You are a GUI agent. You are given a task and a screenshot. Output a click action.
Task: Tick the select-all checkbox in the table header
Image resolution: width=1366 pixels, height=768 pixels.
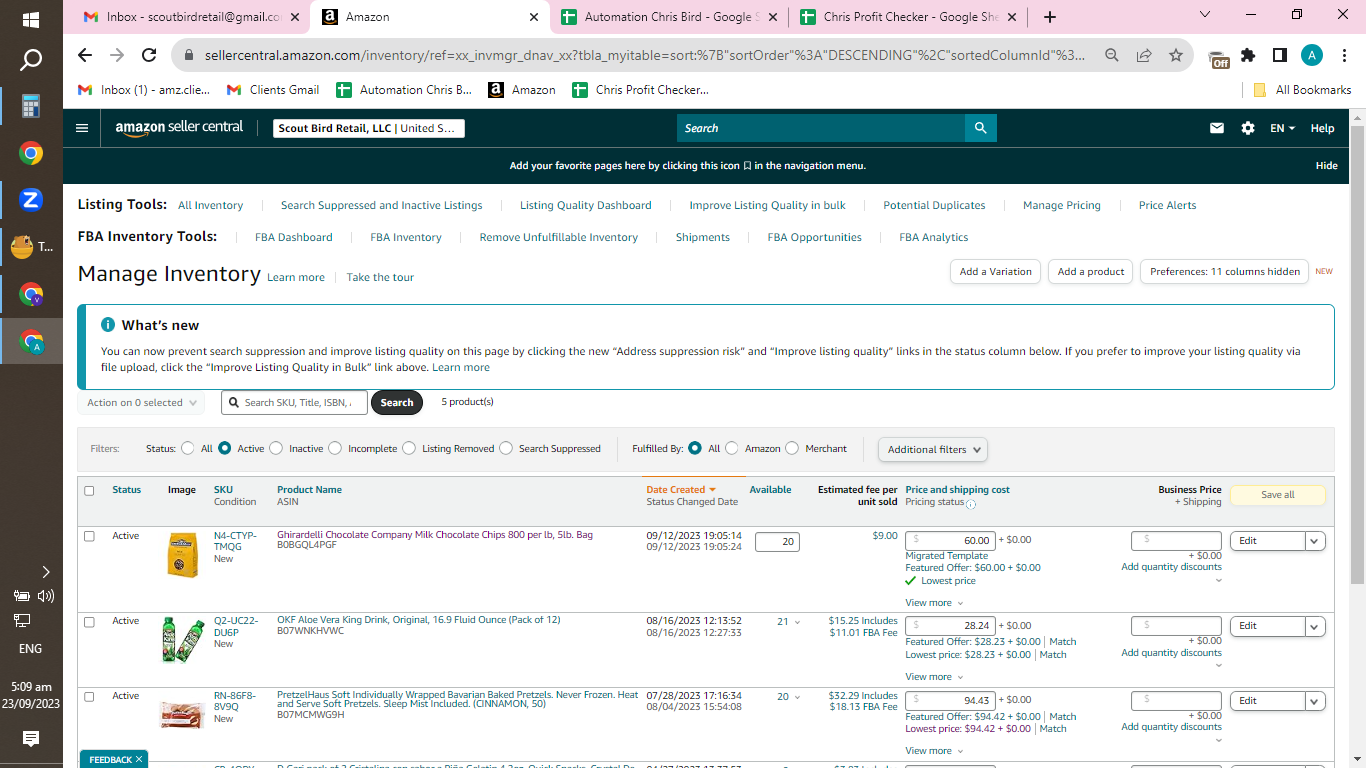89,491
